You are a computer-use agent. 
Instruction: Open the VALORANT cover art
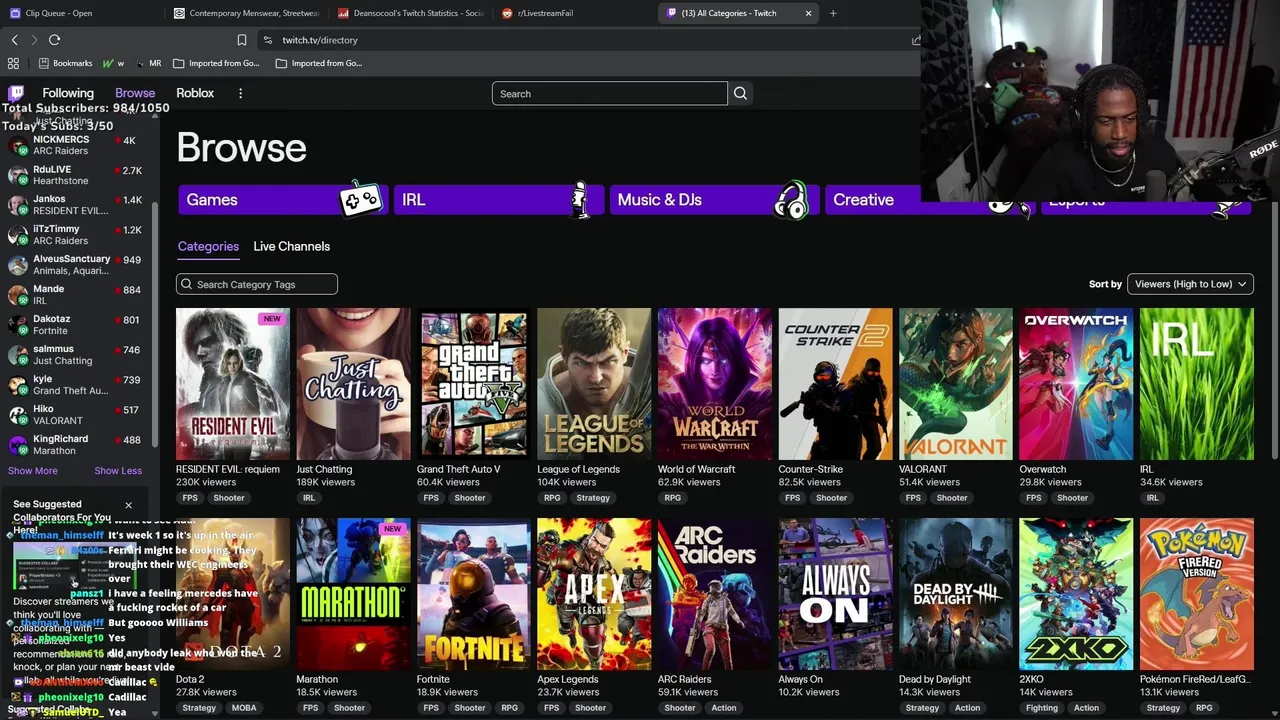tap(956, 384)
